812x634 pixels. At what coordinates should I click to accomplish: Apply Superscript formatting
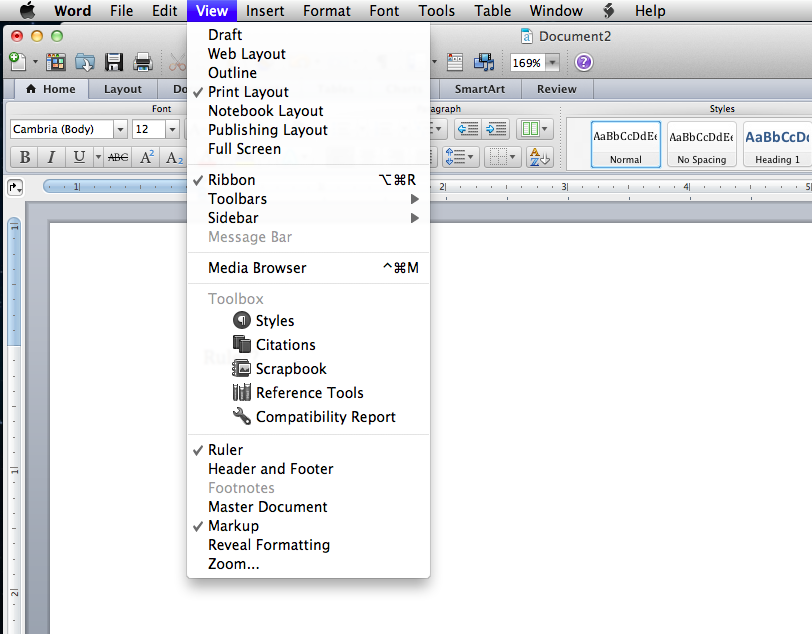pos(147,157)
